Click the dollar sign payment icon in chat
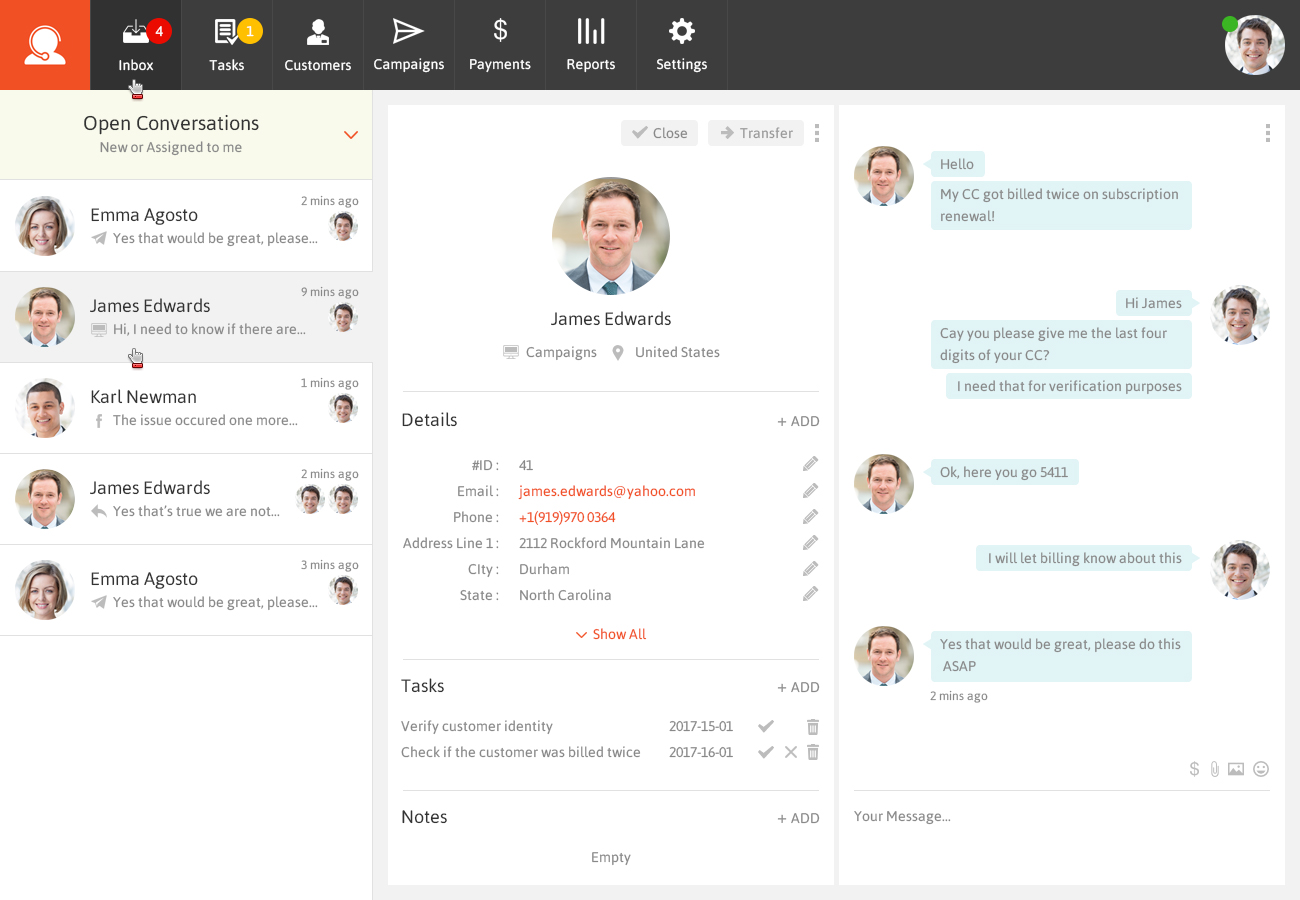 tap(1194, 769)
